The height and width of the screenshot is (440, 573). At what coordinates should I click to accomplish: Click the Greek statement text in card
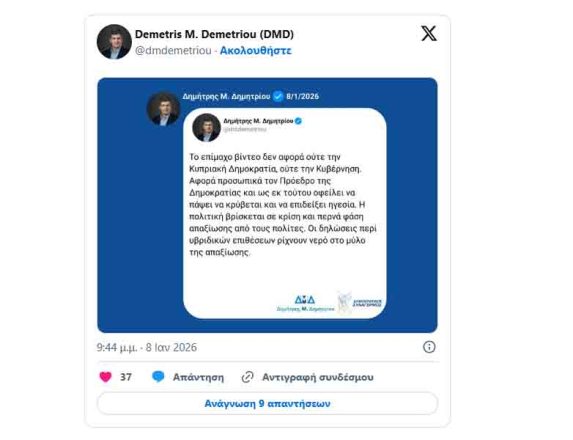coord(283,205)
